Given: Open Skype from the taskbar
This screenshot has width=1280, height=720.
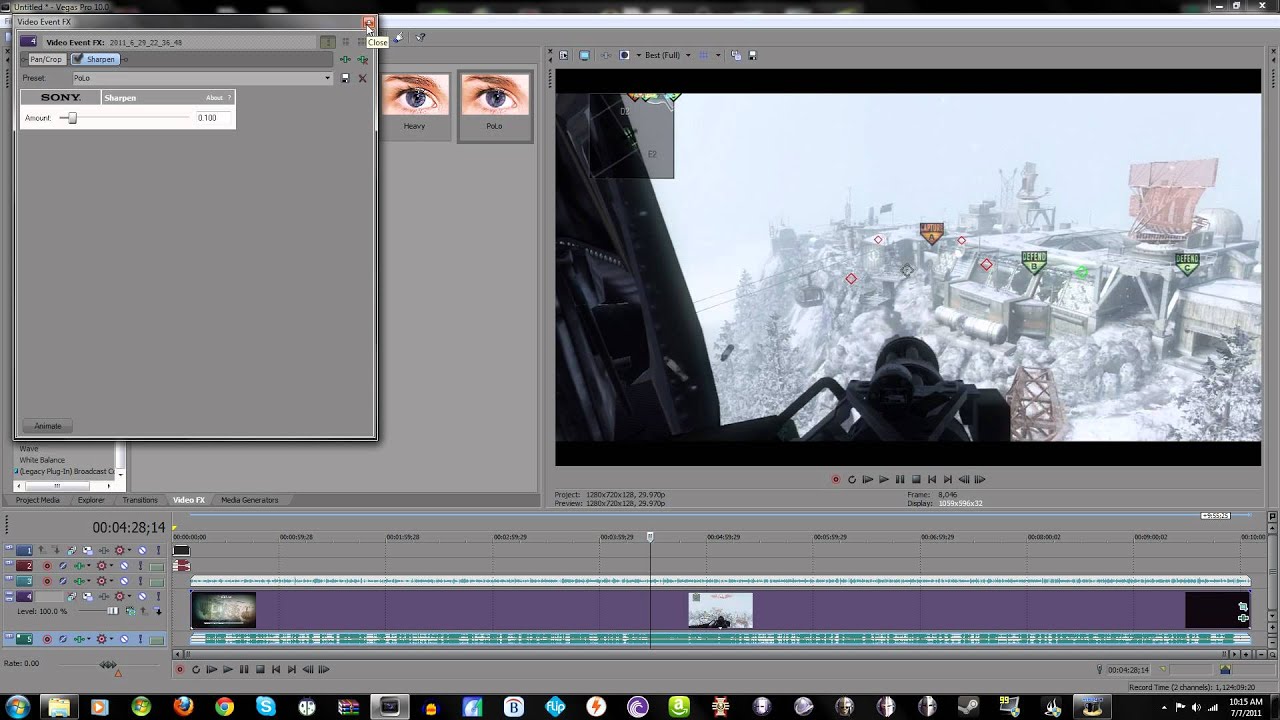Looking at the screenshot, I should (x=265, y=707).
